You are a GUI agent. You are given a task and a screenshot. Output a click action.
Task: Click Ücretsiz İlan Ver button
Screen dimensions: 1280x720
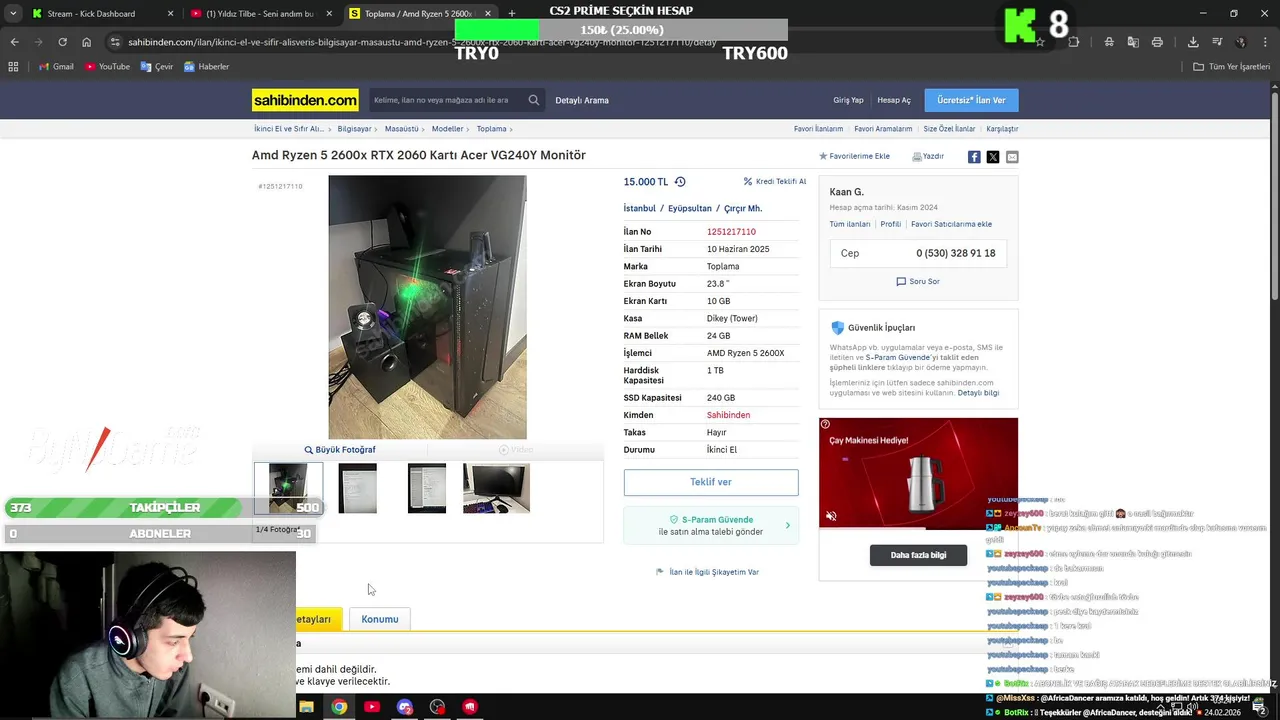click(x=971, y=100)
